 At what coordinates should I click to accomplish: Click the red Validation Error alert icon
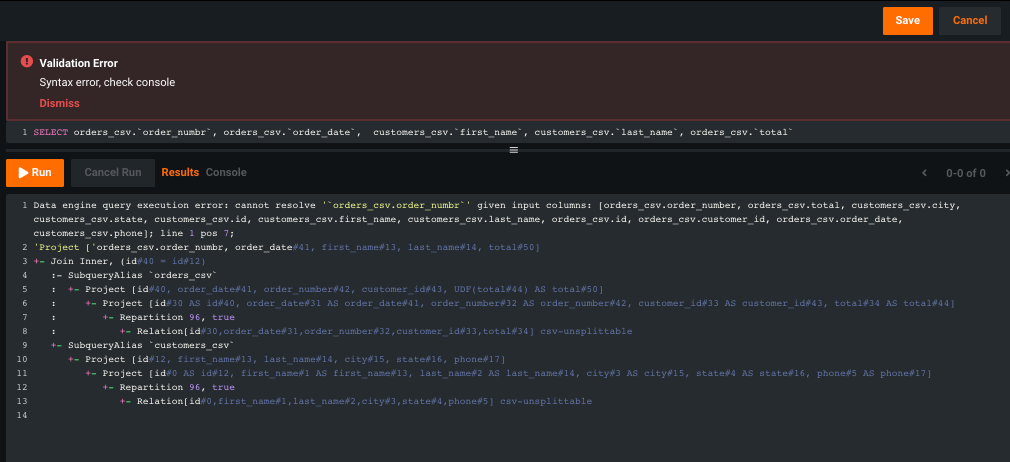[x=26, y=62]
